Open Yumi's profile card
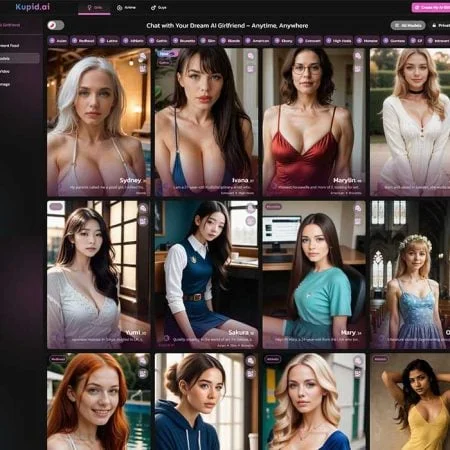450x450 pixels. (x=99, y=275)
